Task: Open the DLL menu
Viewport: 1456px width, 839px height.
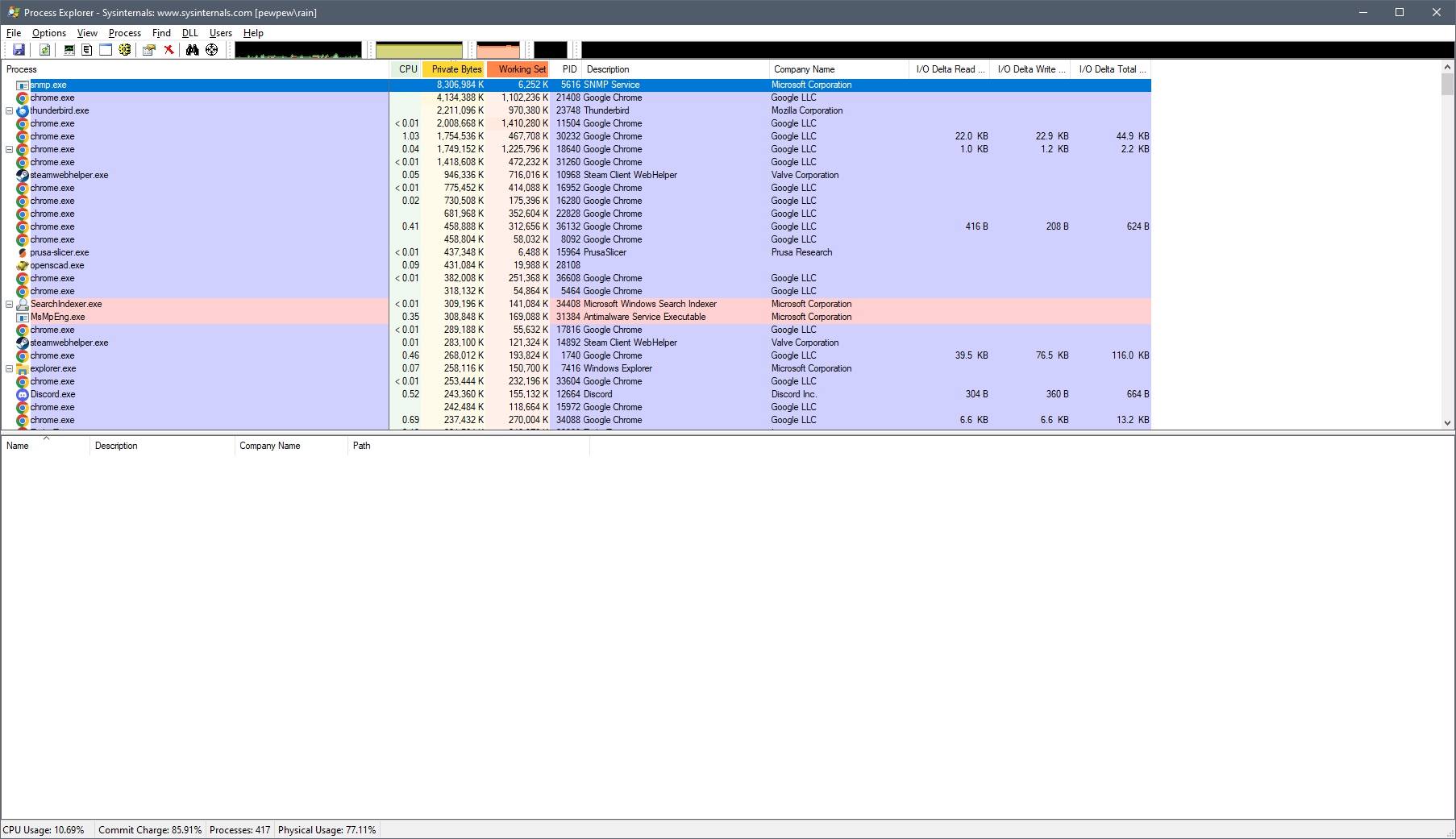Action: pyautogui.click(x=189, y=33)
